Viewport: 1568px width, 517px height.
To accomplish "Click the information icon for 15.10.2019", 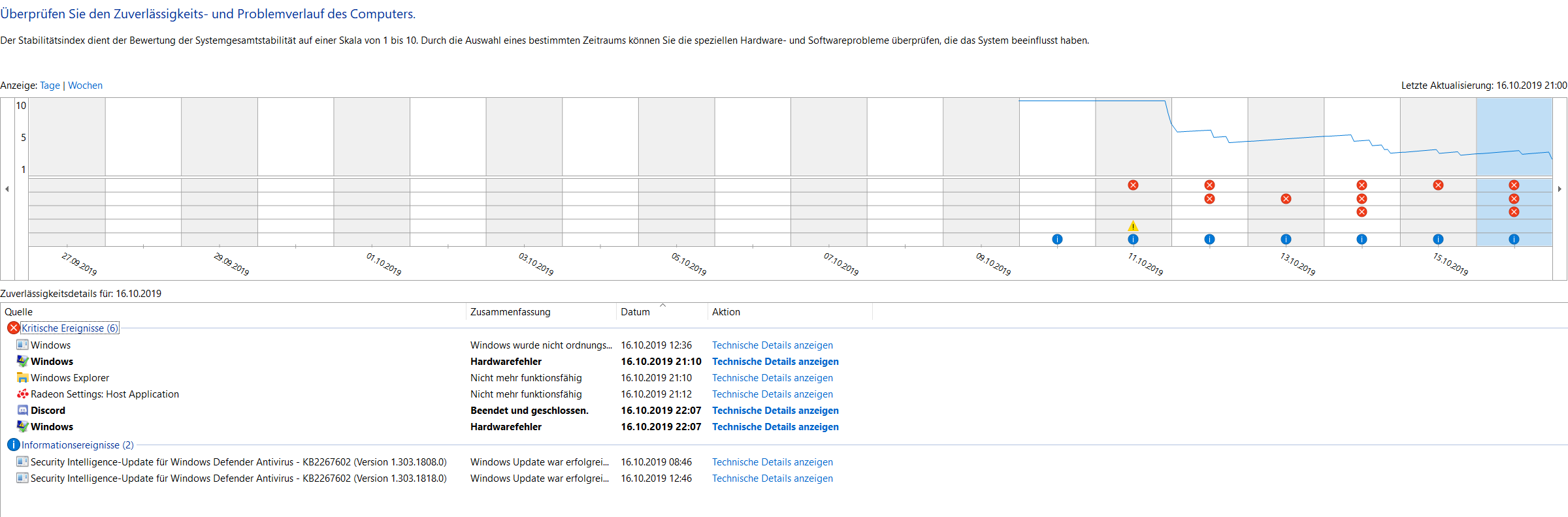I will tap(1438, 240).
